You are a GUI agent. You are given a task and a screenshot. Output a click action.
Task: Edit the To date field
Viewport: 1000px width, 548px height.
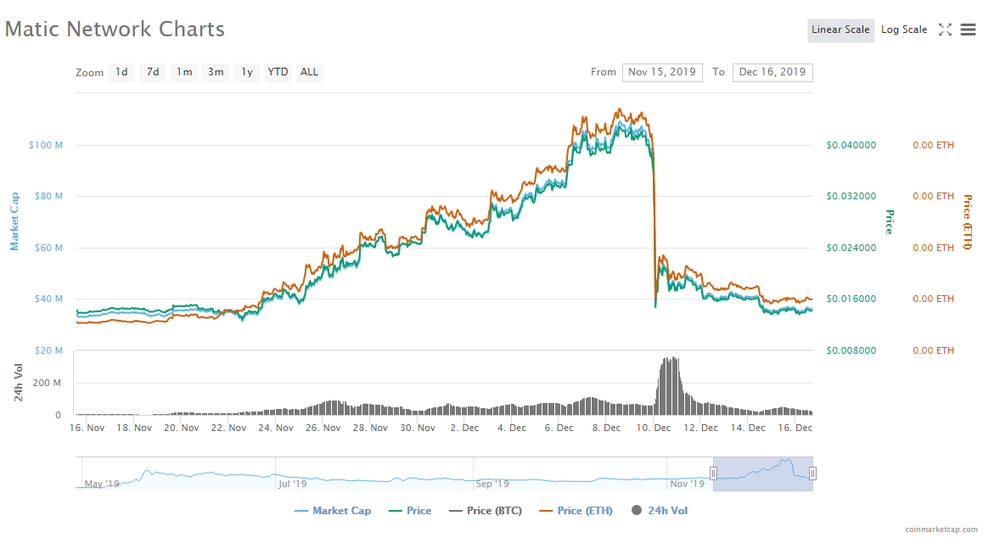[772, 72]
